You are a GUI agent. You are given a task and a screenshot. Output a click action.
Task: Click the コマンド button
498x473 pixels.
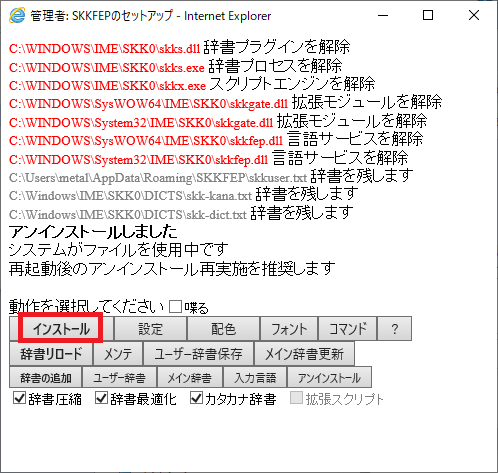348,329
